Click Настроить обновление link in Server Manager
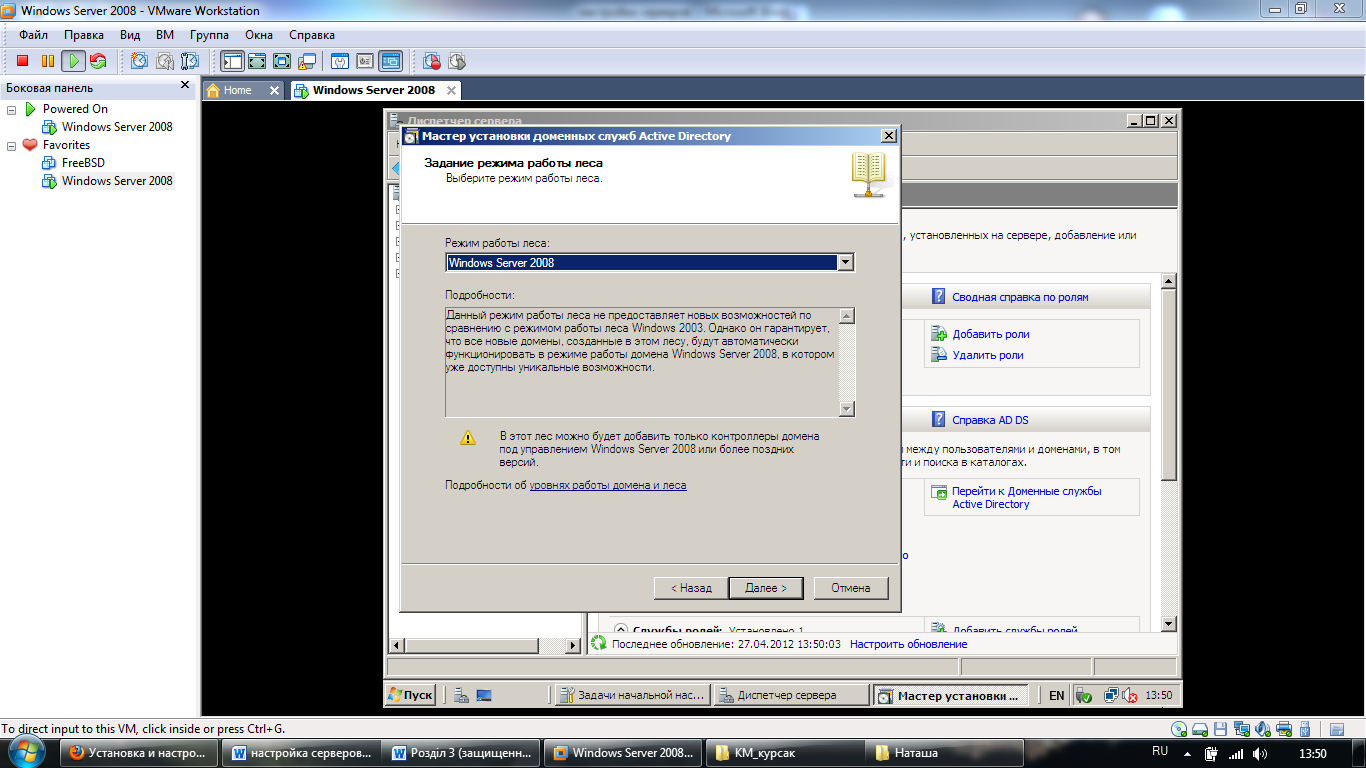Screen dimensions: 1366x768 [x=908, y=644]
